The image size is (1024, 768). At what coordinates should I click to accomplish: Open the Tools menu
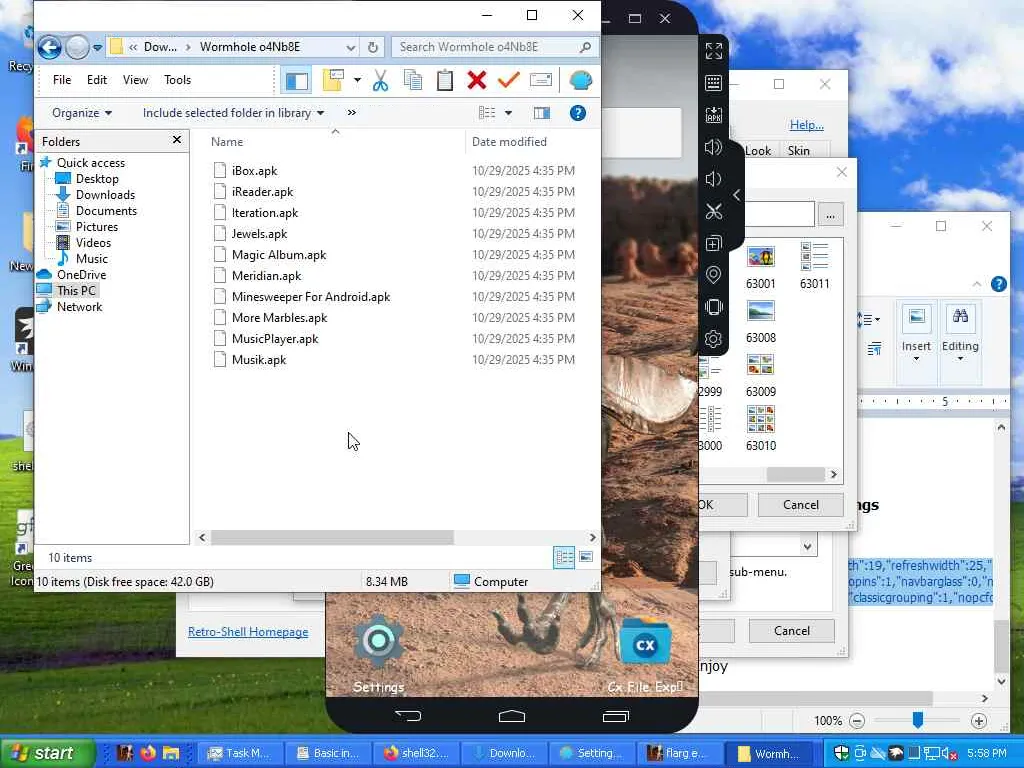177,80
